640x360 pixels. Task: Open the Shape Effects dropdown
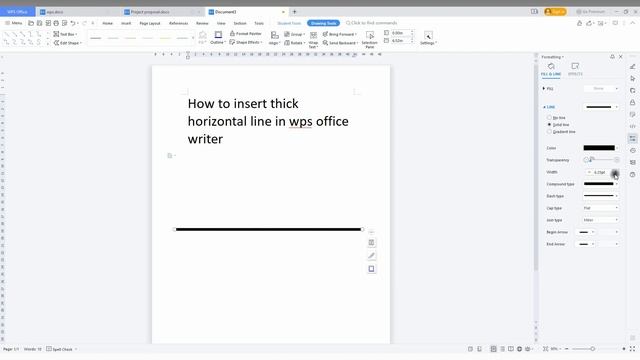246,42
